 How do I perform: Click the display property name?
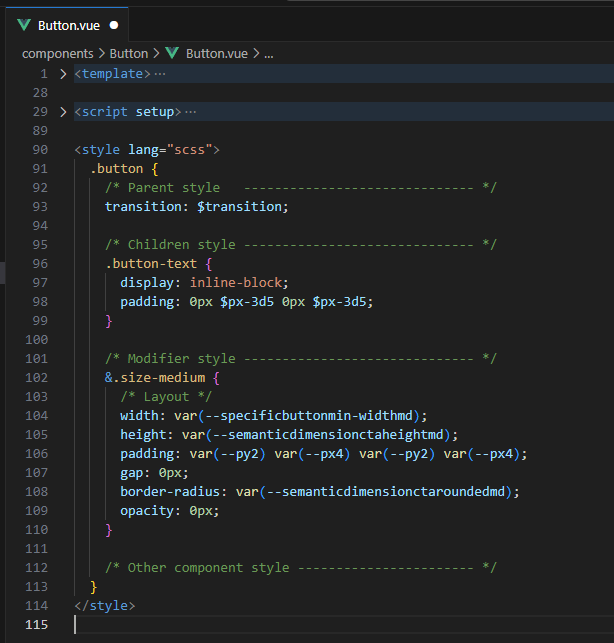tap(147, 283)
